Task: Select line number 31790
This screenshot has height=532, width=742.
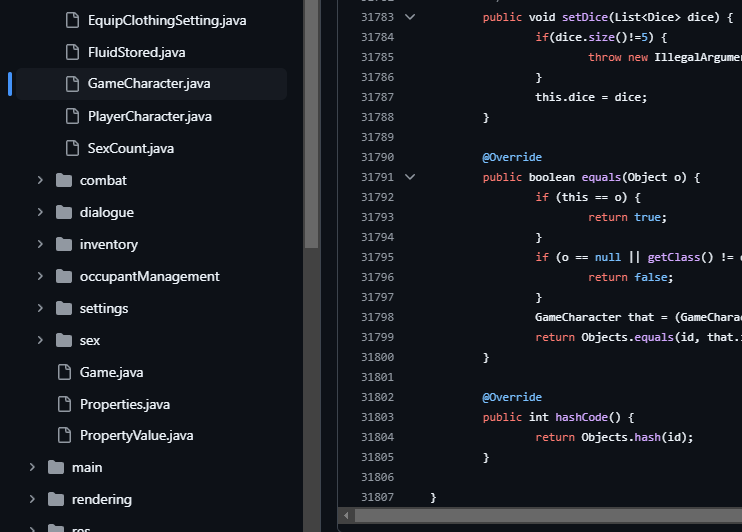Action: (x=377, y=157)
